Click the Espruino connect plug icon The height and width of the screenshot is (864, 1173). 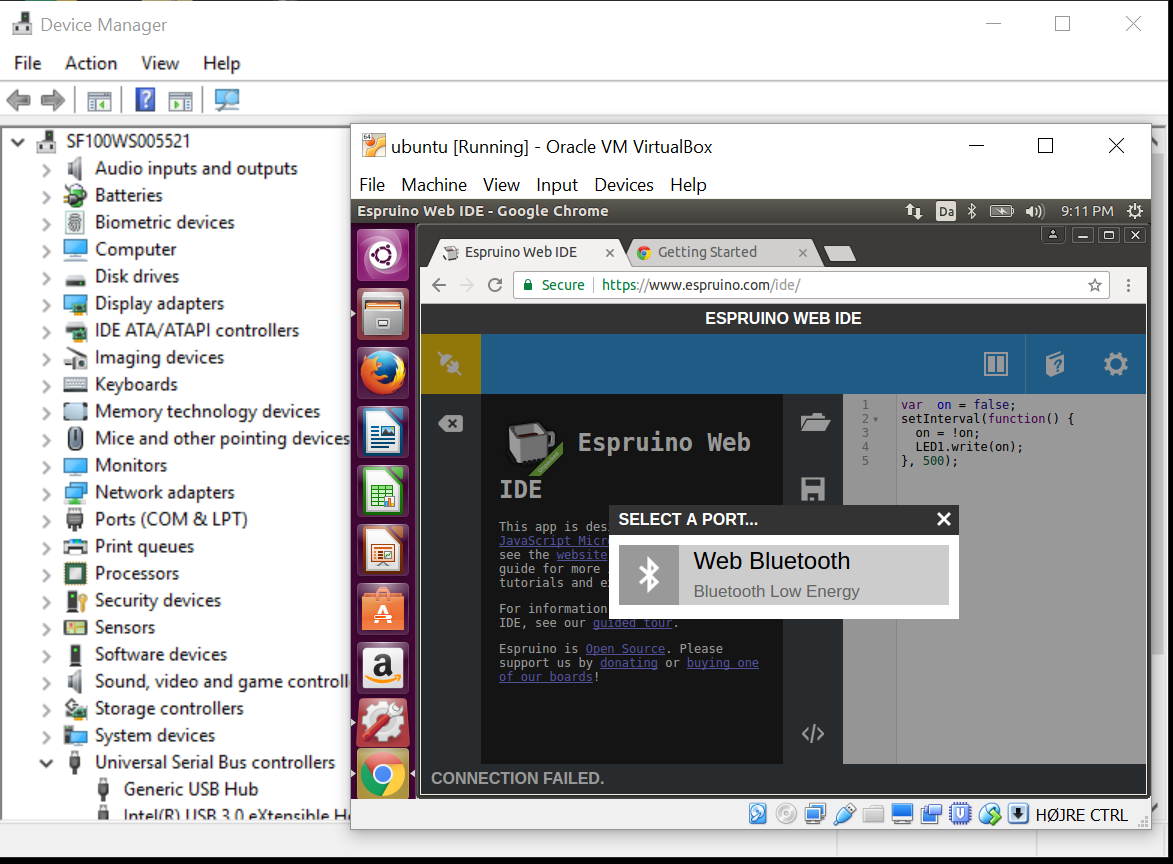tap(450, 364)
